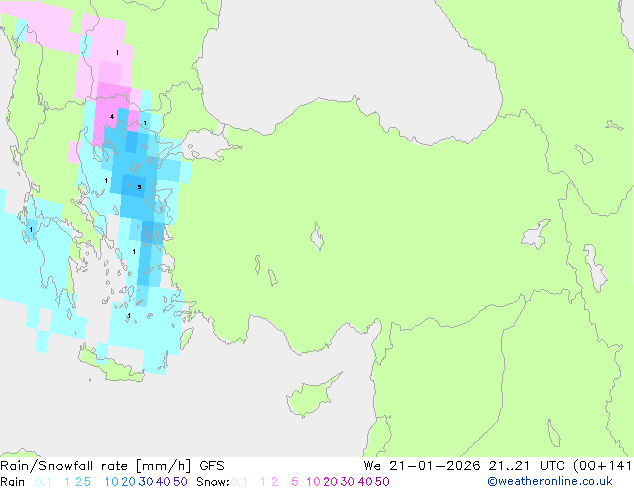Viewport: 634px width, 490px height.
Task: Click the "21..21 UTC" time text
Action: [528, 466]
